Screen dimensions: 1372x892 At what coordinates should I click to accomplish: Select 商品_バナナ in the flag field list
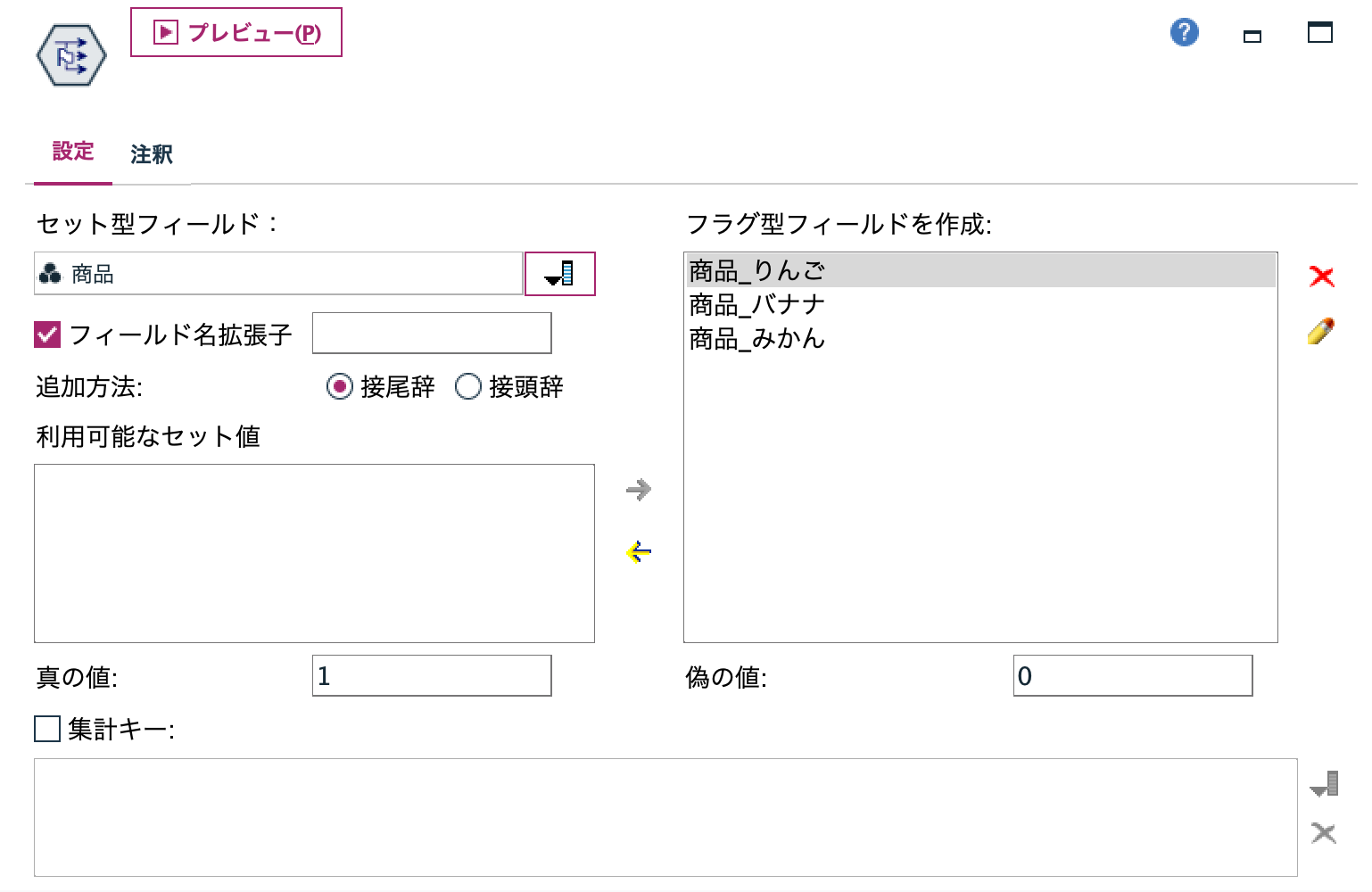pyautogui.click(x=755, y=303)
